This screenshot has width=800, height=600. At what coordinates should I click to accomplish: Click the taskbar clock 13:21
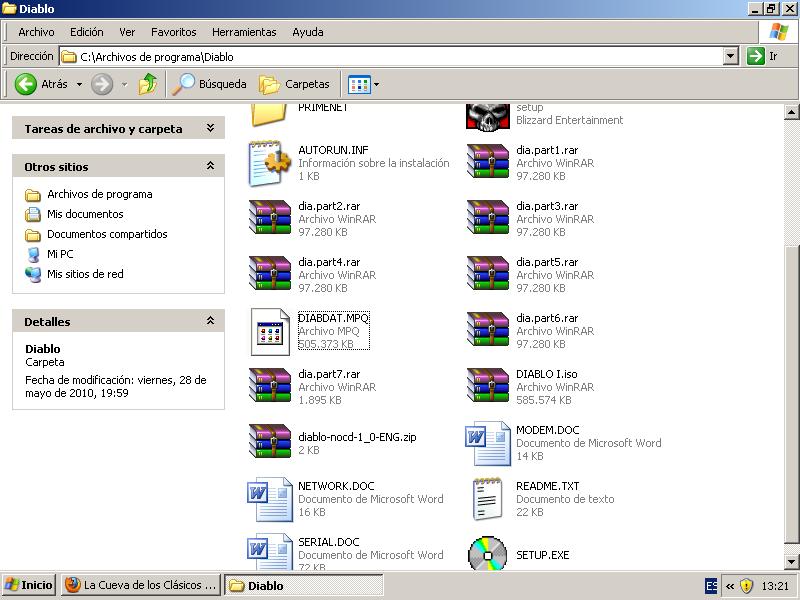coord(775,586)
